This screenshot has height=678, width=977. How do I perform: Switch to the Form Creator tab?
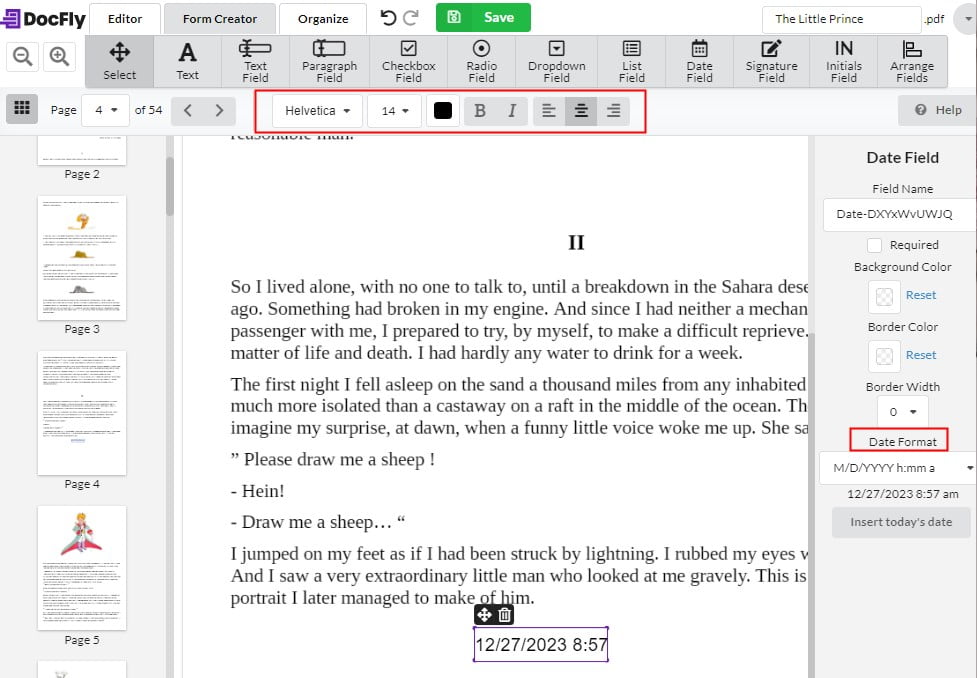pyautogui.click(x=219, y=17)
